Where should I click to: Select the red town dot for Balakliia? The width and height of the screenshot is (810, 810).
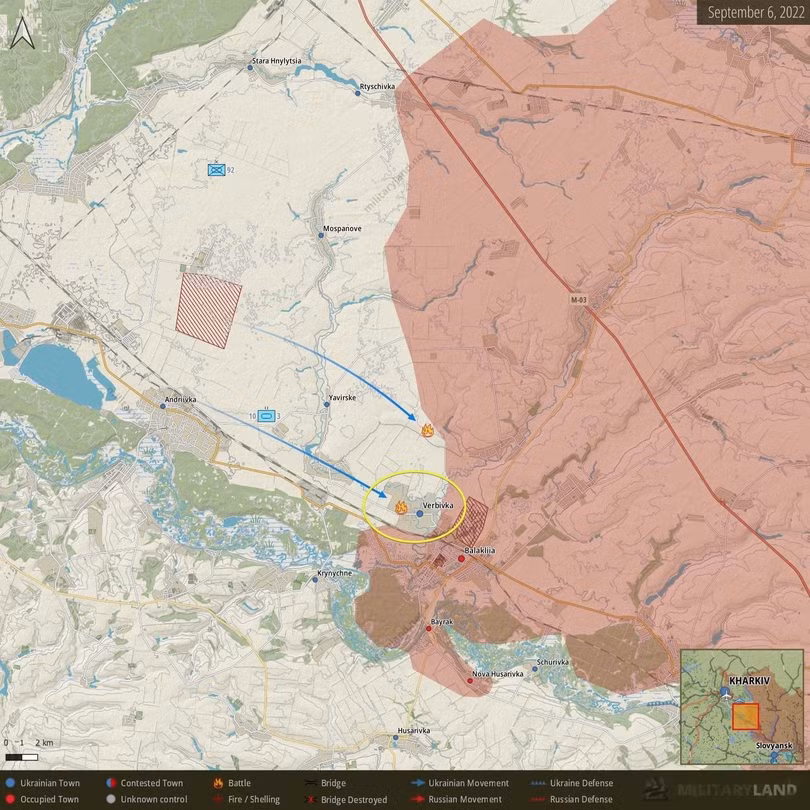[461, 558]
